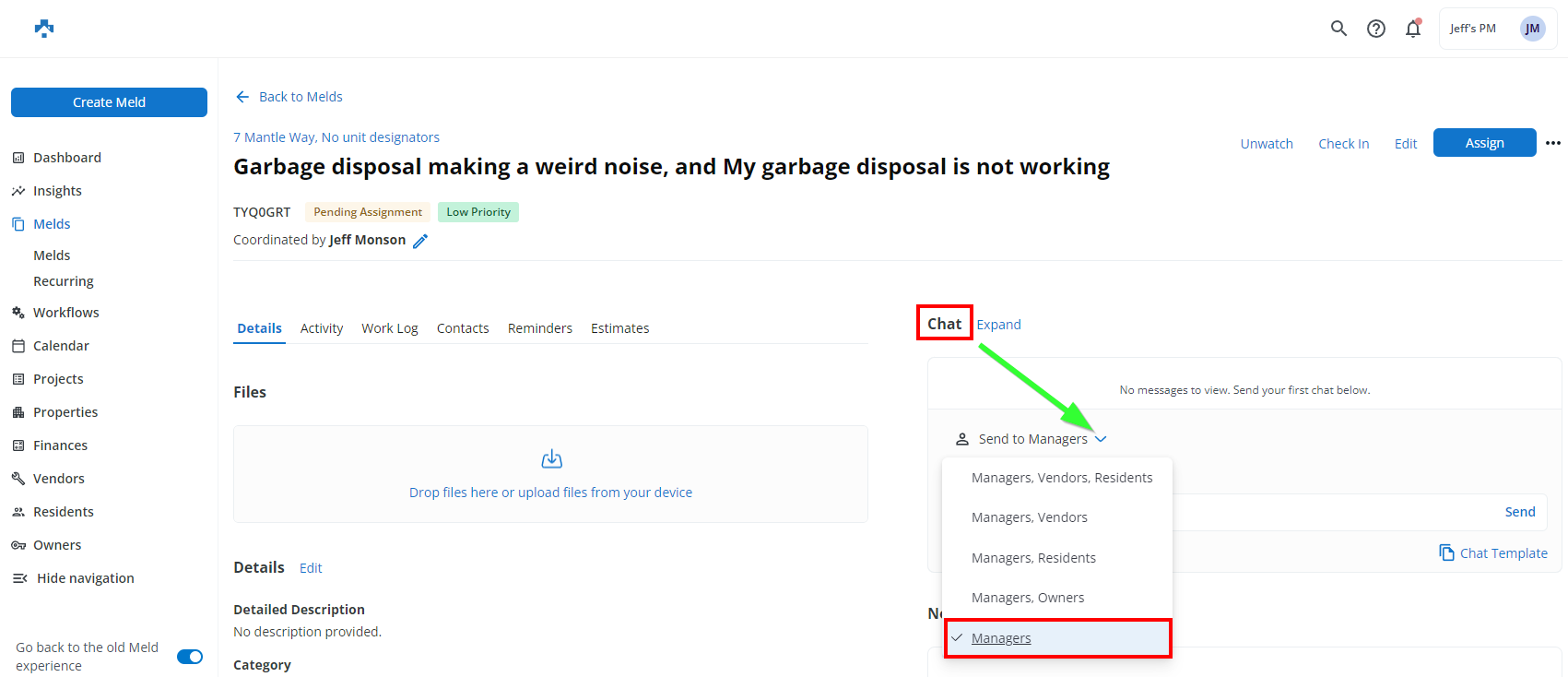Click the Create Meld button
The height and width of the screenshot is (677, 1568).
coord(109,102)
